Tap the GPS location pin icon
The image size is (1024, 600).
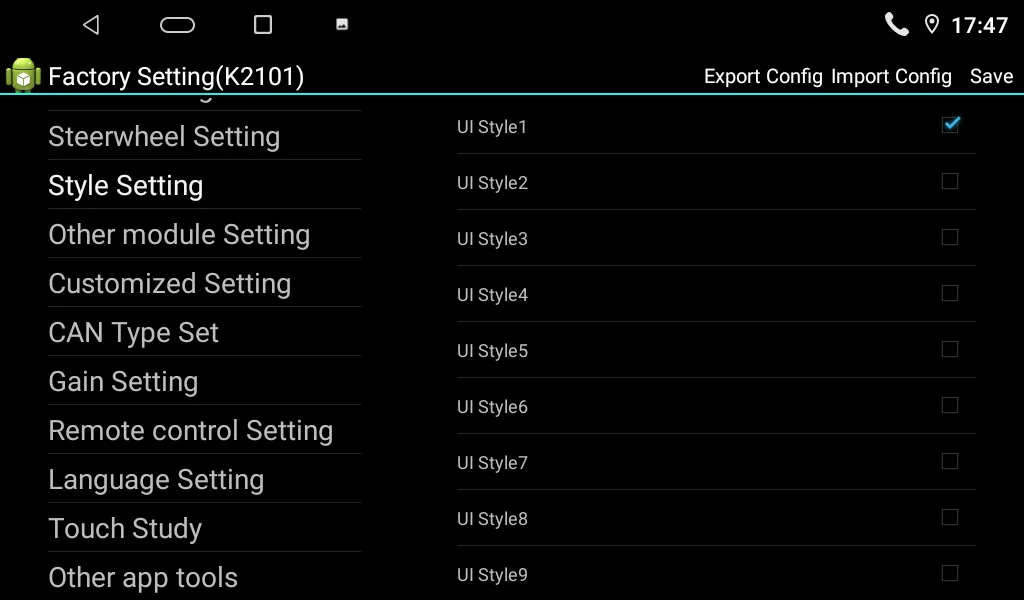tap(932, 25)
